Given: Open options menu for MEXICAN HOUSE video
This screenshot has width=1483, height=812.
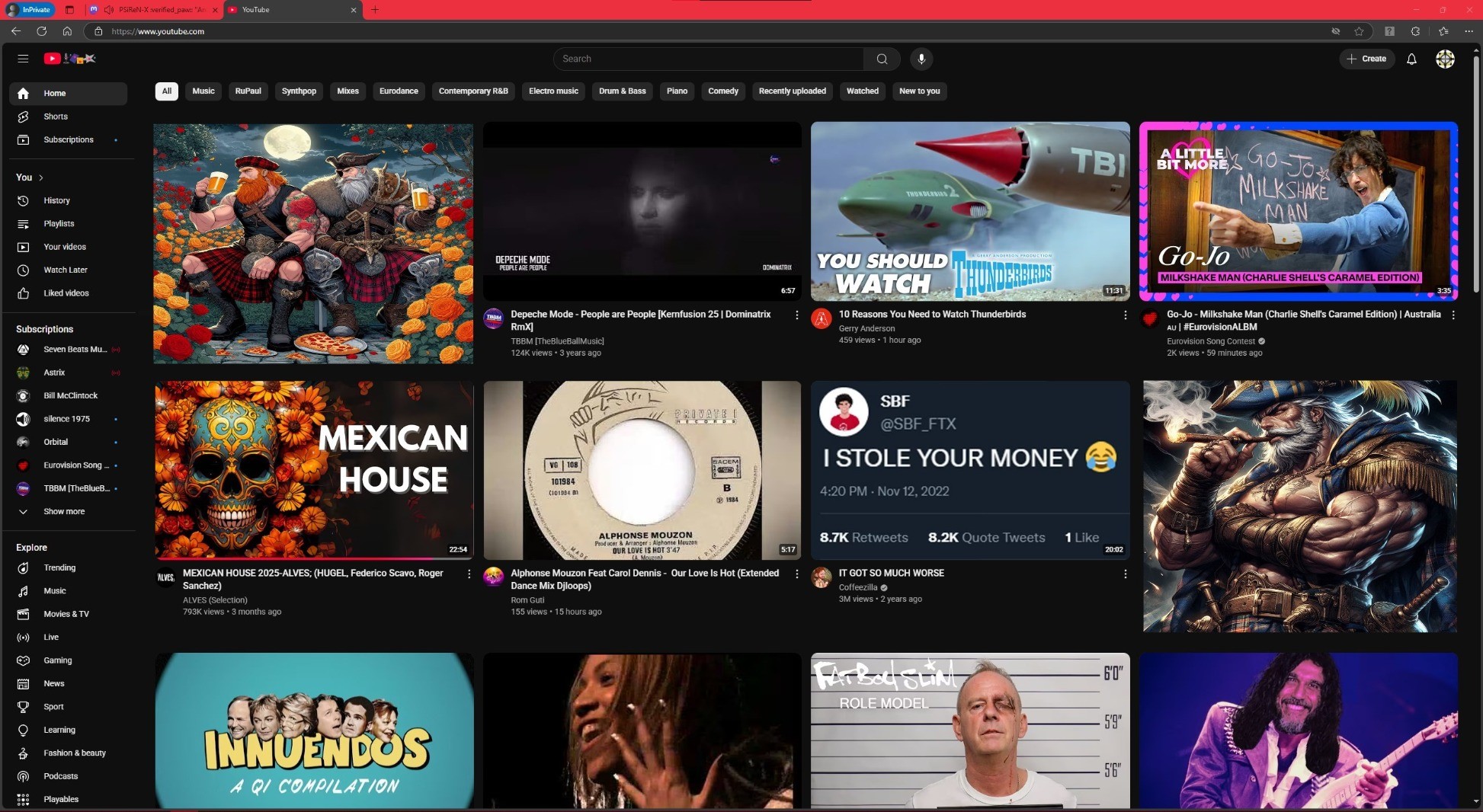Looking at the screenshot, I should pos(469,574).
